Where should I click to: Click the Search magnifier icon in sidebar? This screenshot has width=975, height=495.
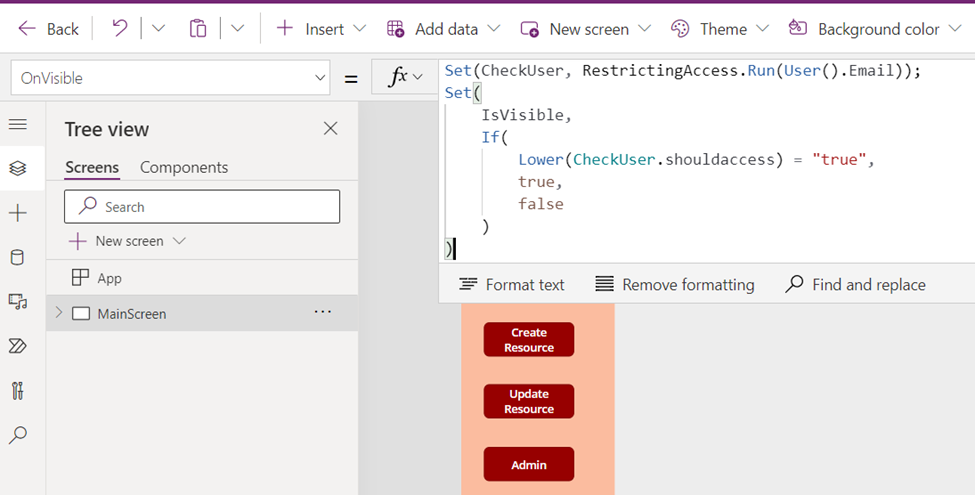coord(18,435)
